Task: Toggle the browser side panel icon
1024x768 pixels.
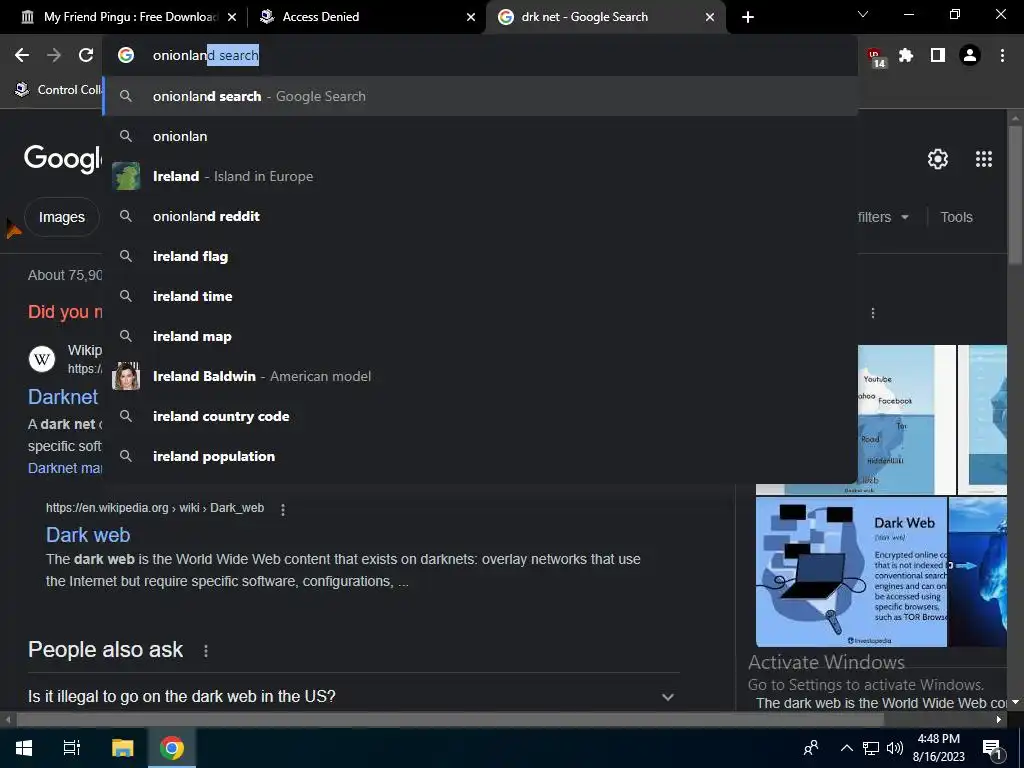Action: click(x=938, y=56)
